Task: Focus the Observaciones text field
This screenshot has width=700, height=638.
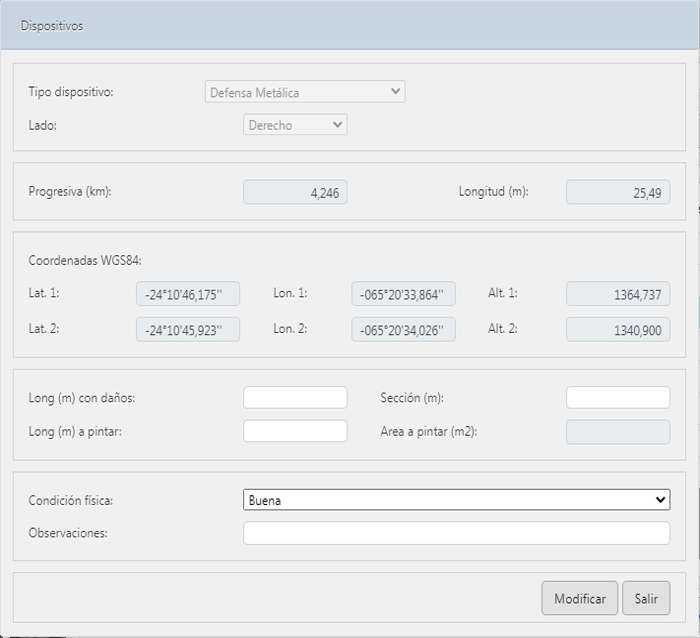Action: coord(456,533)
